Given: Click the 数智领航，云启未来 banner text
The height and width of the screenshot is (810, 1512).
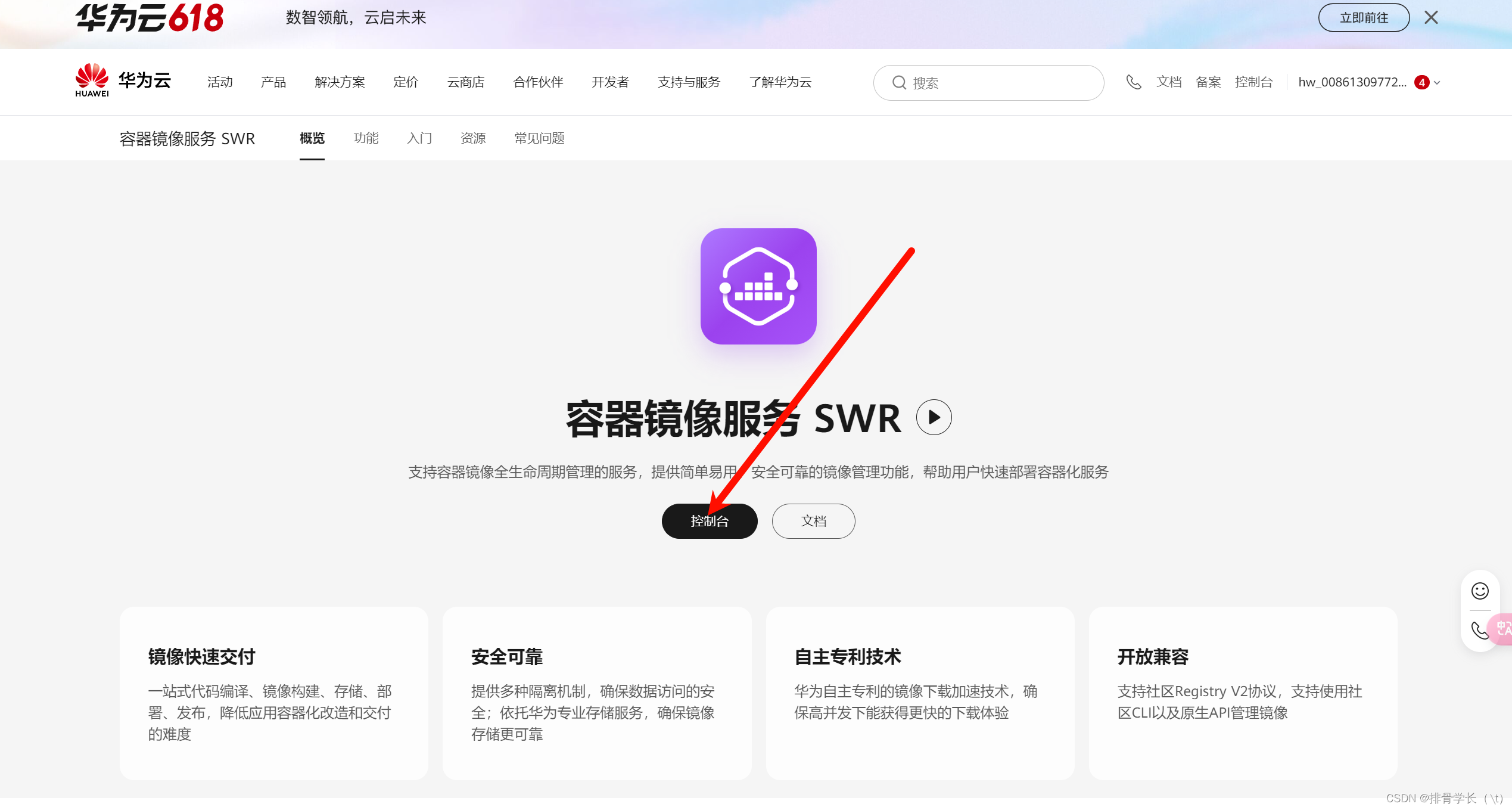Looking at the screenshot, I should (356, 17).
